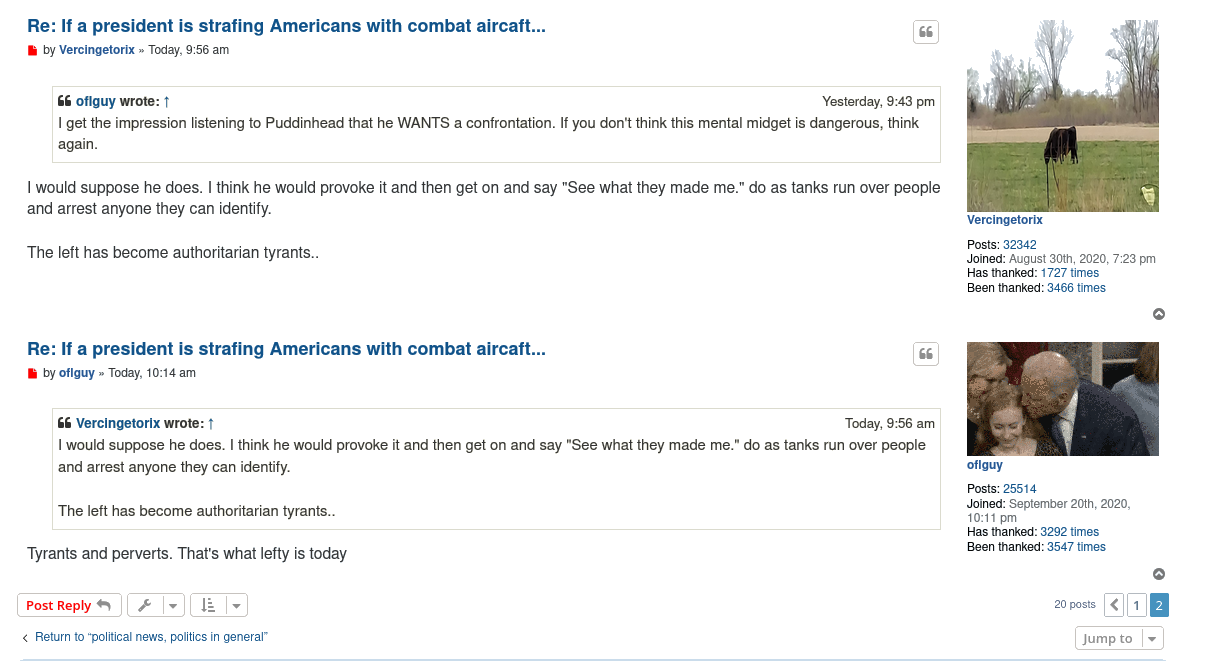
Task: Follow the up arrow beside 'Vercingetorix wrote:'
Action: pyautogui.click(x=211, y=423)
